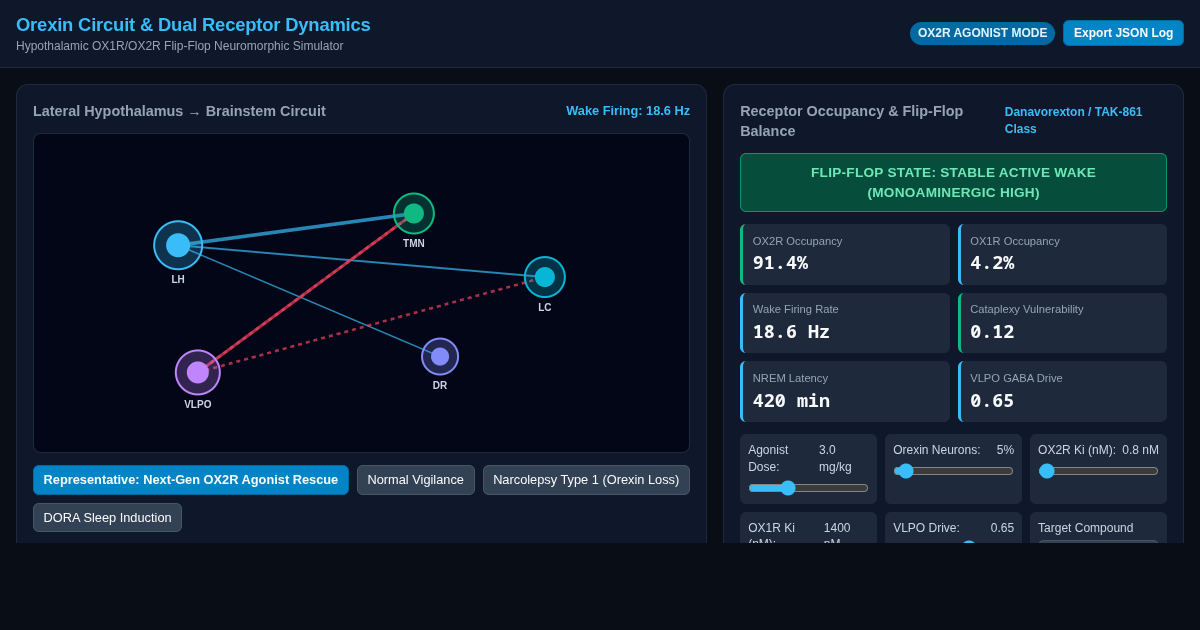This screenshot has height=630, width=1200.
Task: Click the Wake Firing Rate 18.6 Hz card
Action: (845, 323)
